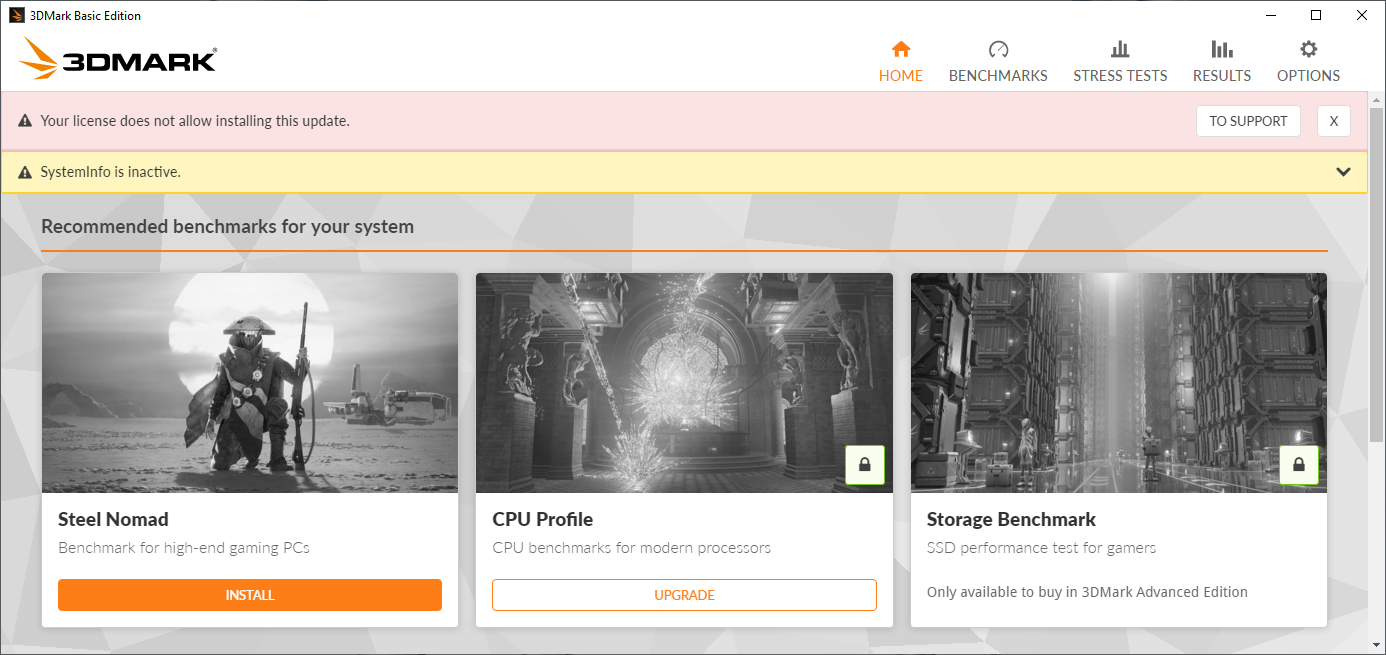The height and width of the screenshot is (655, 1386).
Task: Click 'Benchmark for high-end gaming PCs' text
Action: 184,548
